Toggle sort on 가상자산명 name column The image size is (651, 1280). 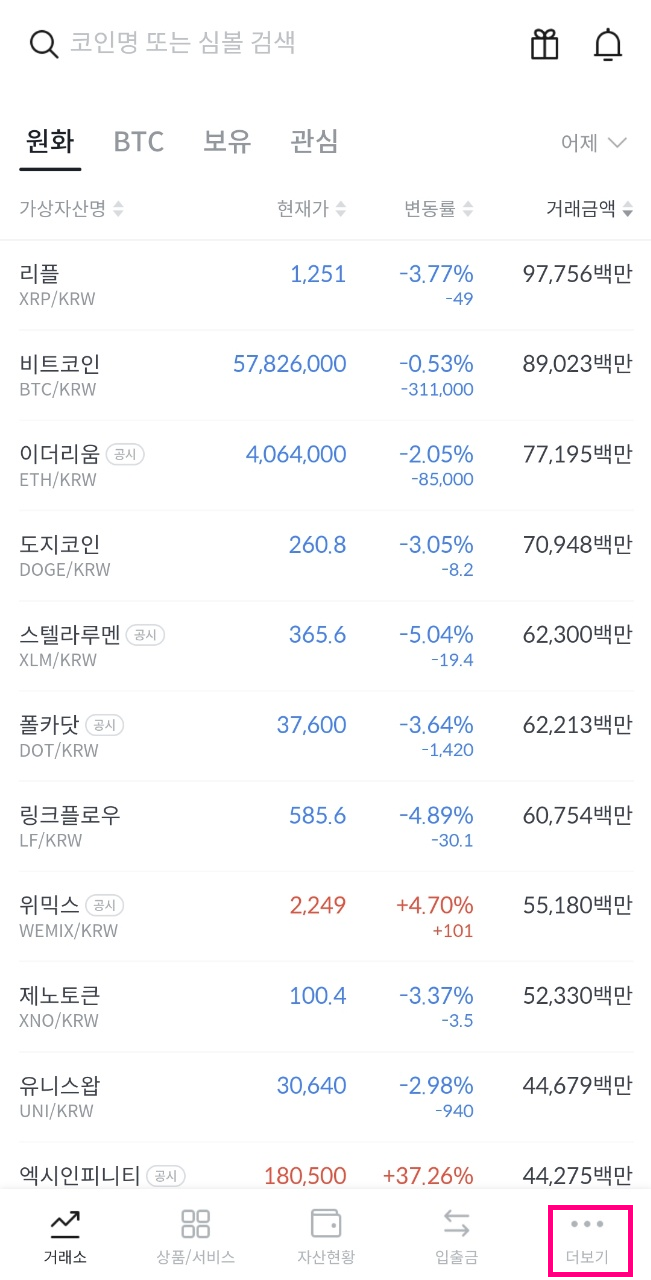point(70,208)
